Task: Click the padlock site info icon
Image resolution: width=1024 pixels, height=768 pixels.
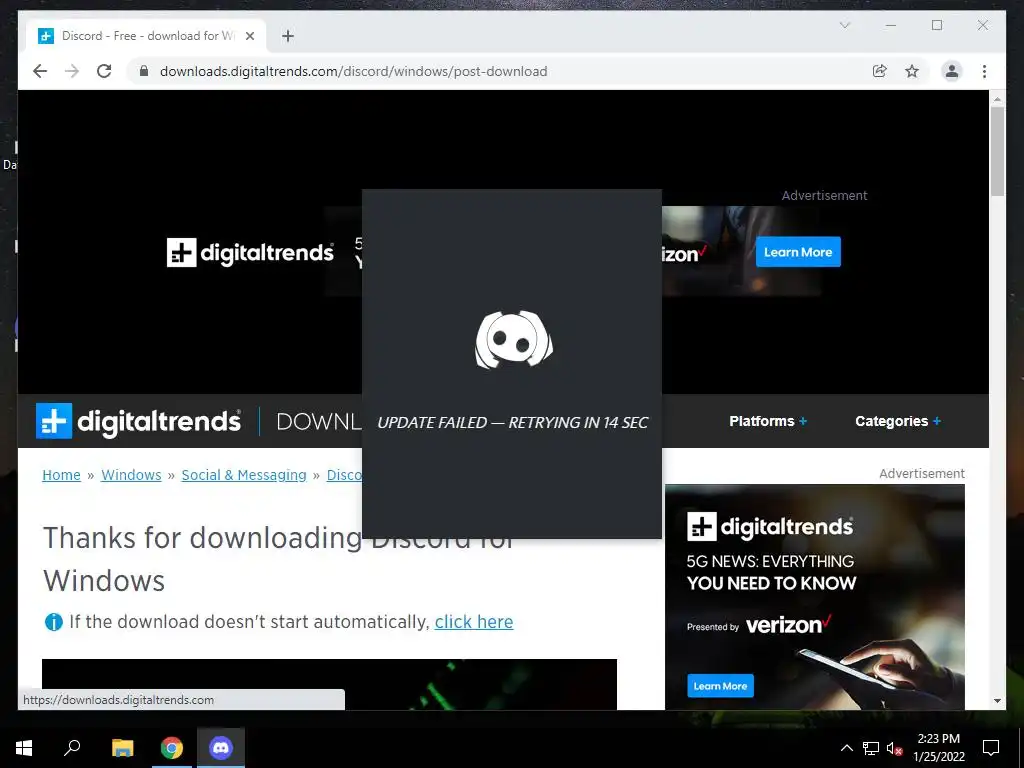Action: coord(144,71)
